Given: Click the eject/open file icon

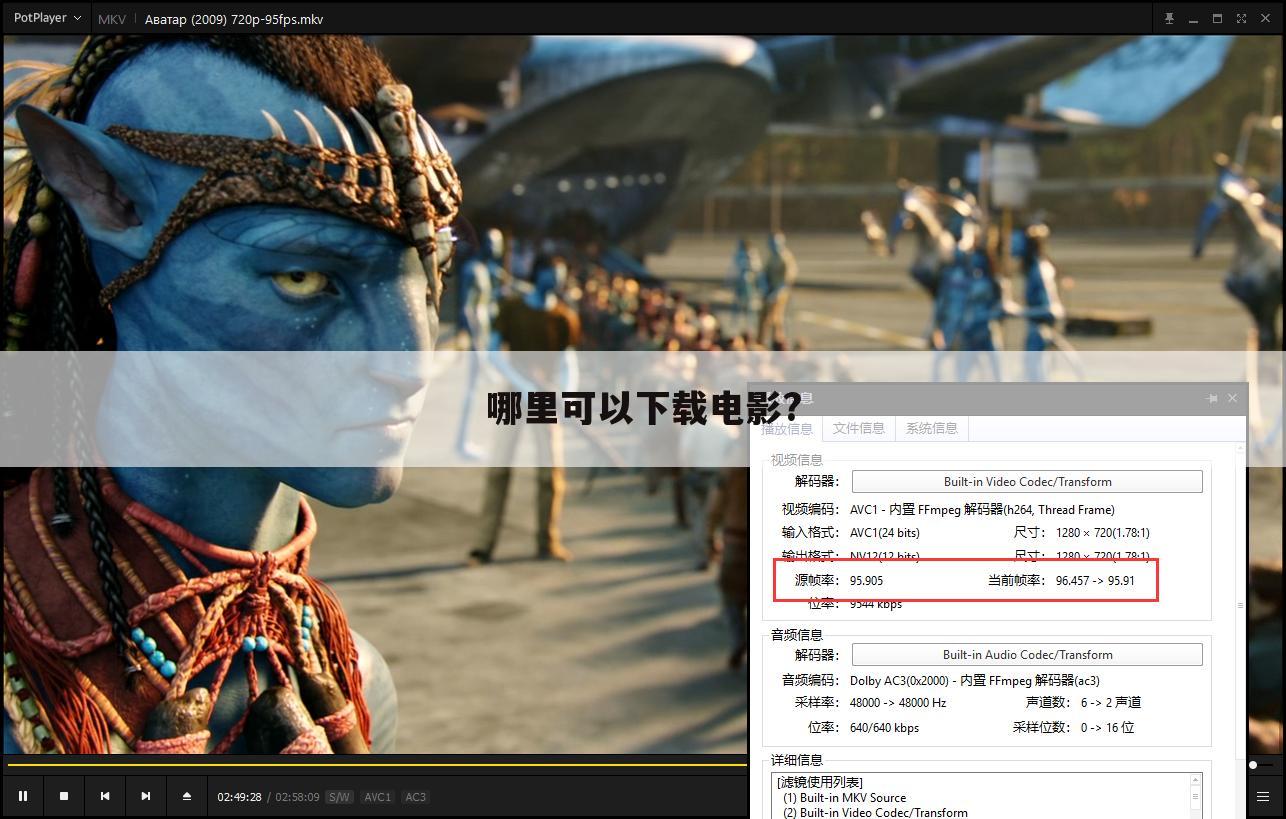Looking at the screenshot, I should [x=187, y=796].
